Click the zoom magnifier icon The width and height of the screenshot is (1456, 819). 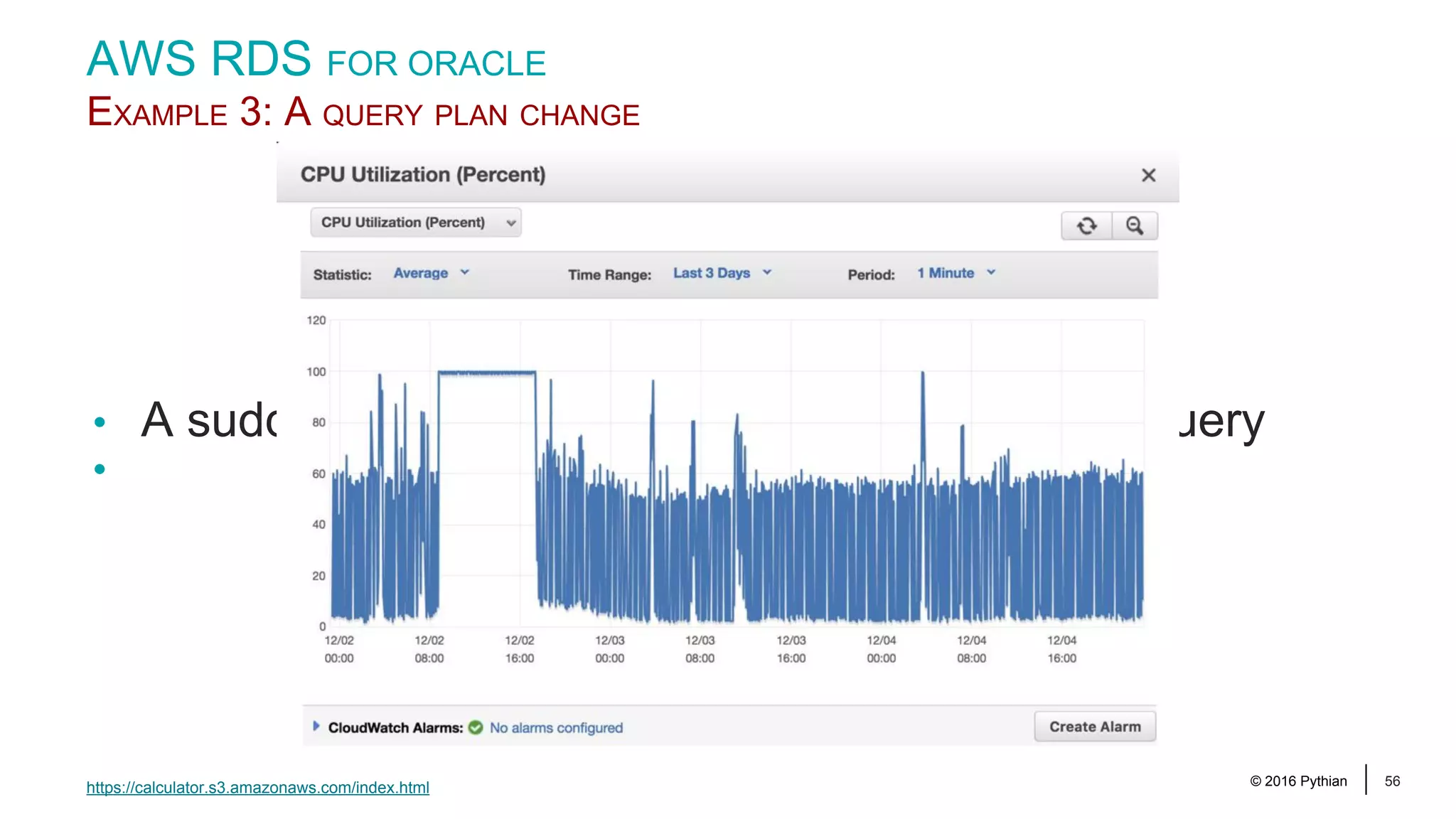(1135, 226)
